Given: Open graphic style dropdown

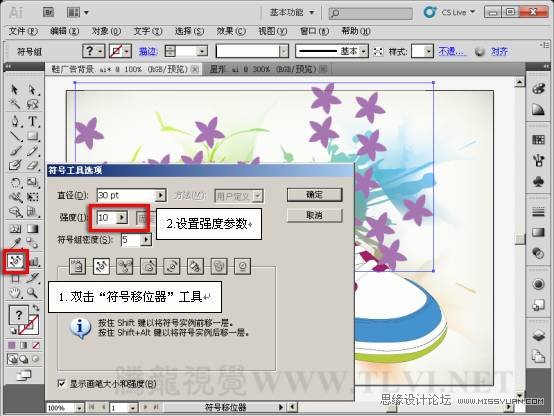Looking at the screenshot, I should (x=429, y=52).
